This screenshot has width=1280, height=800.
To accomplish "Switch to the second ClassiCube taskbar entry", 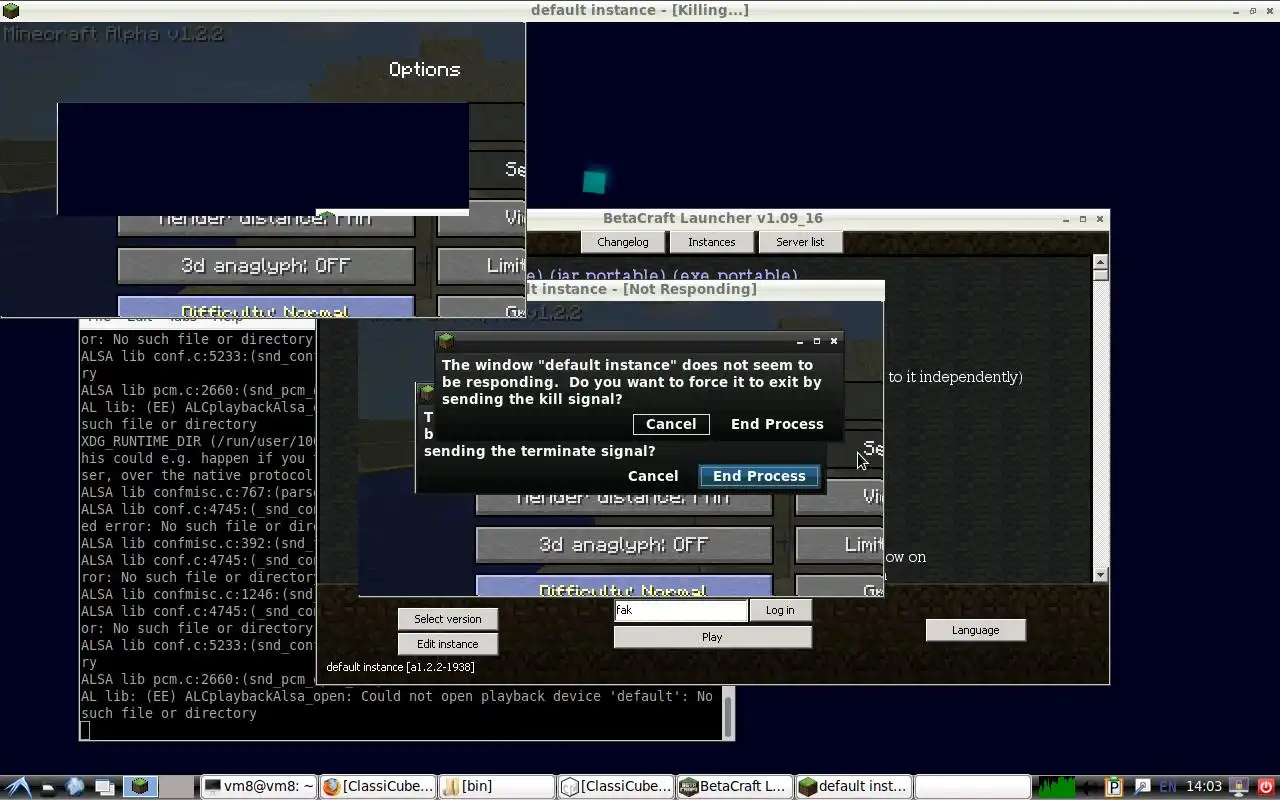I will [x=616, y=786].
